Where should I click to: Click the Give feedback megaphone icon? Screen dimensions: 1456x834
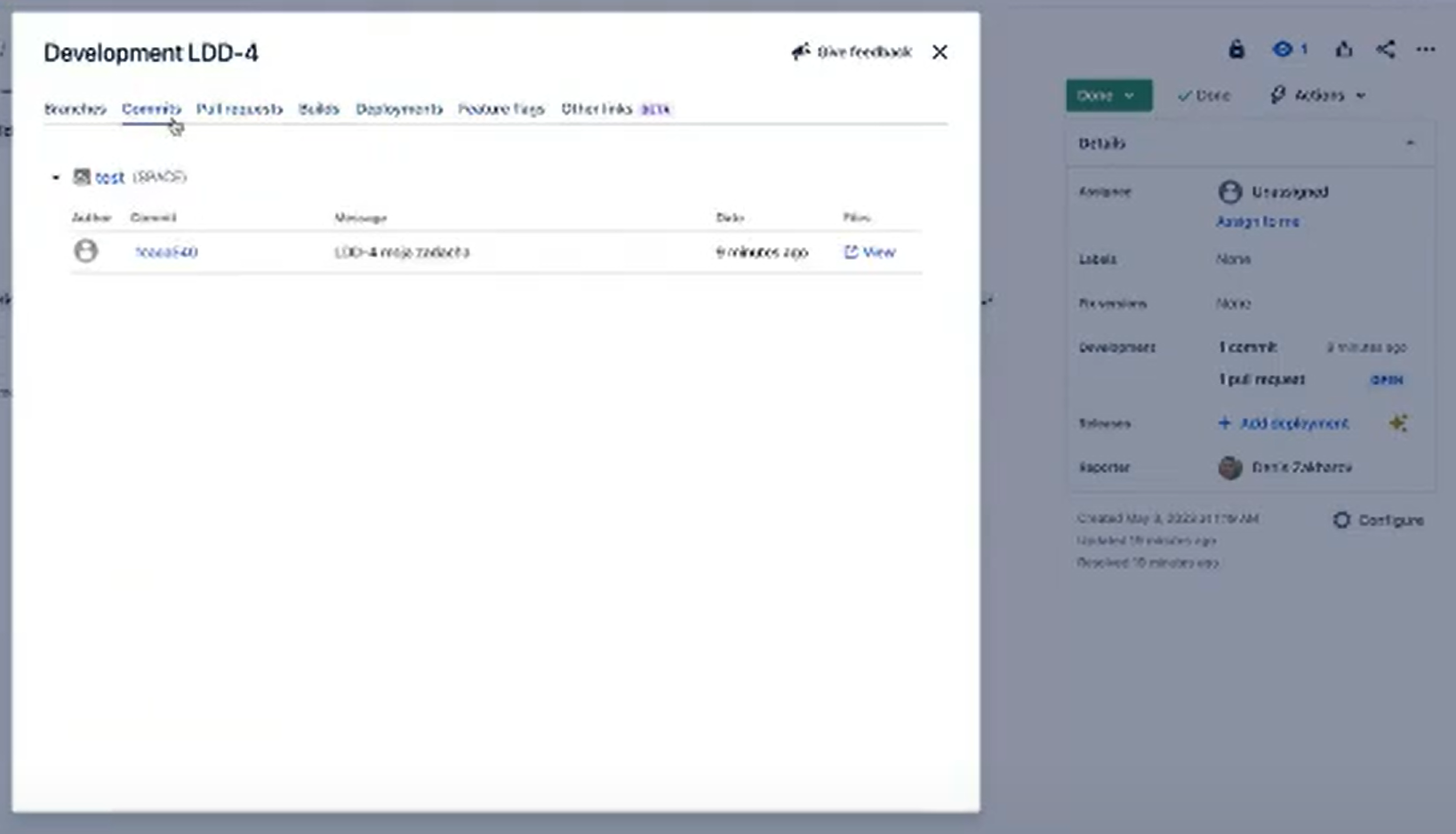801,52
